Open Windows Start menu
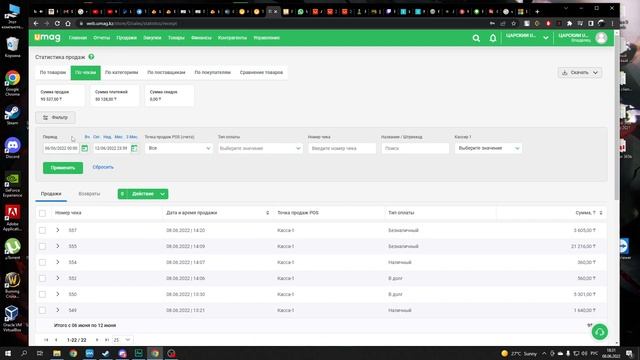Screen dimensions: 640x360 (x=8, y=353)
